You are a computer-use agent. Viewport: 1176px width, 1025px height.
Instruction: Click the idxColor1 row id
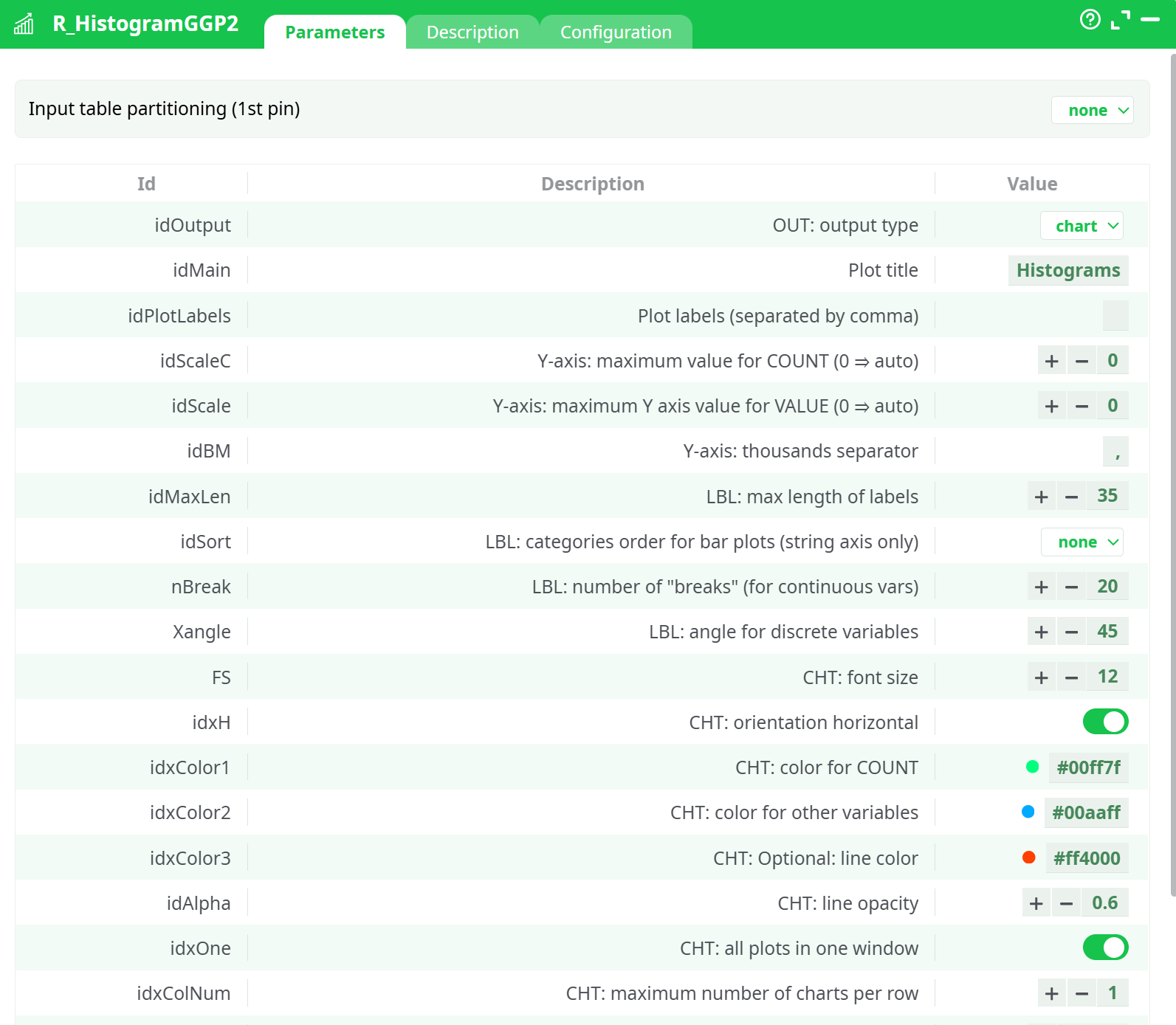(x=190, y=767)
